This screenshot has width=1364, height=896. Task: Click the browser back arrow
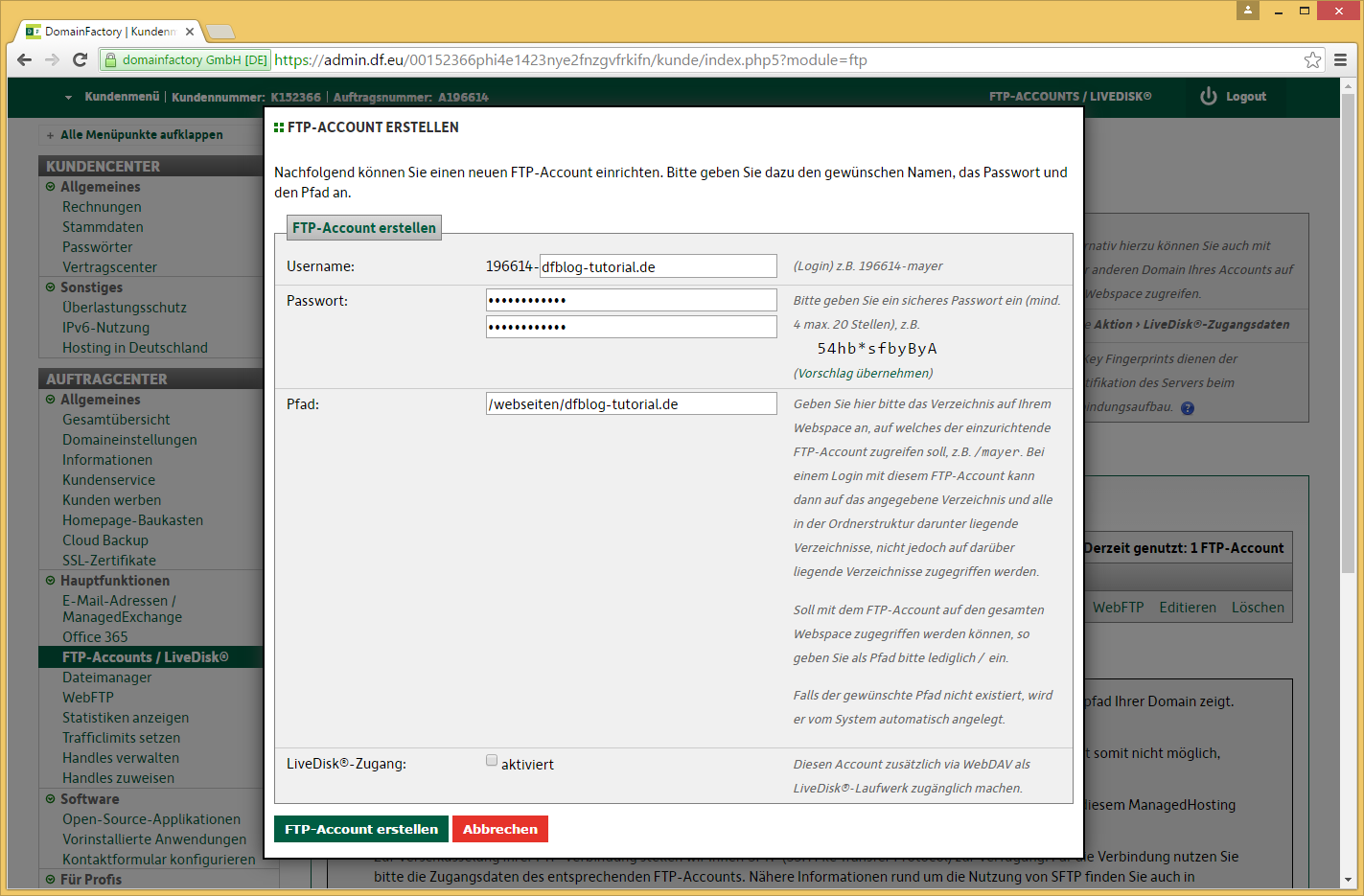25,60
